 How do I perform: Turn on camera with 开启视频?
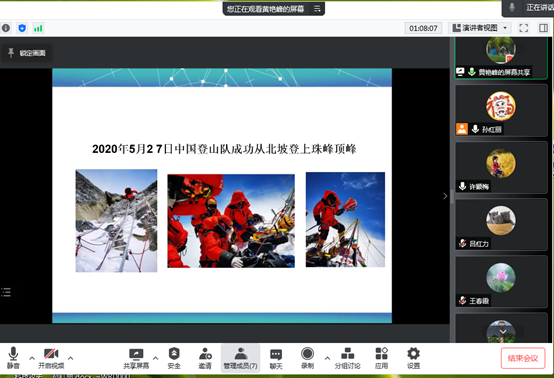click(51, 358)
